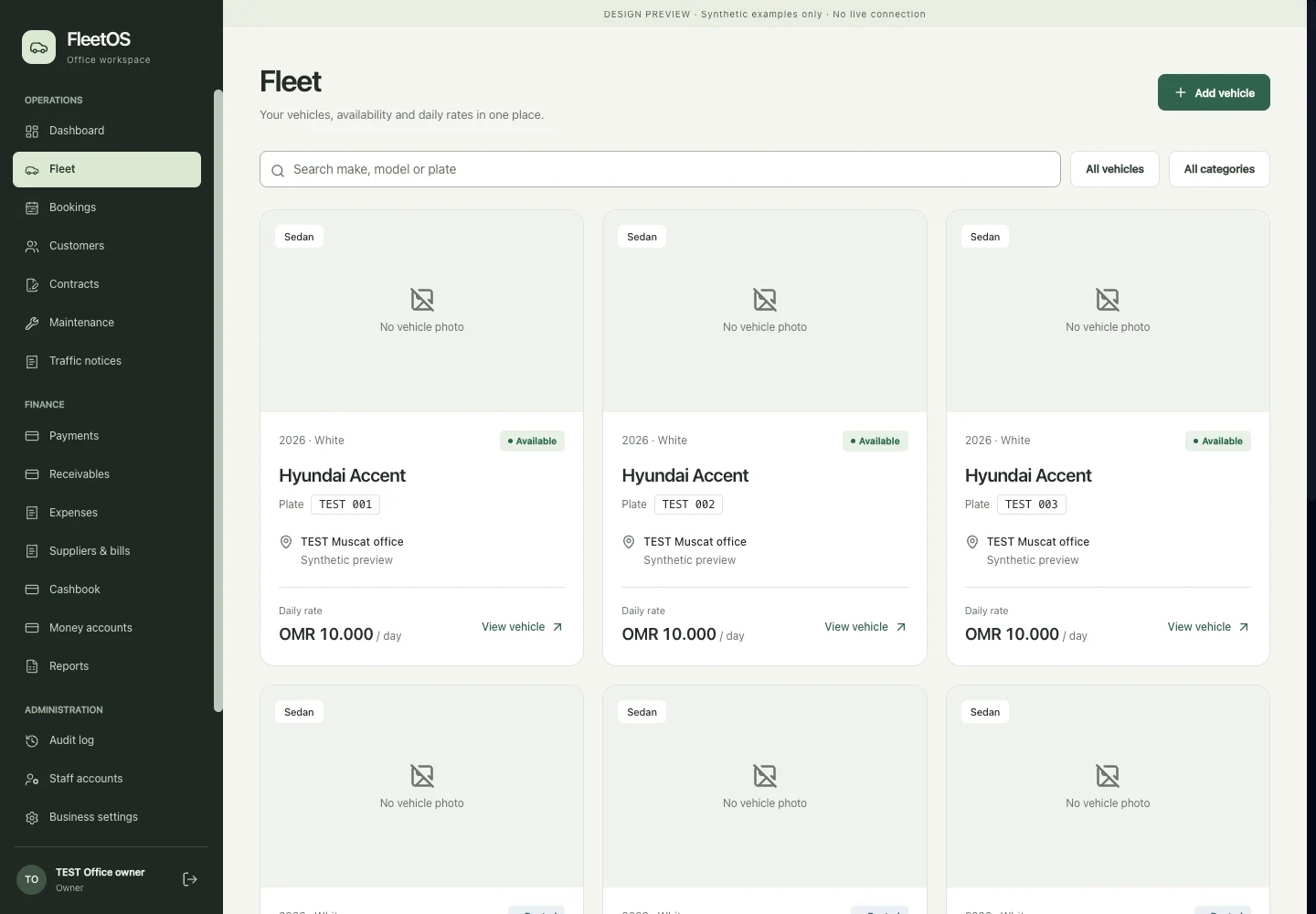
Task: Click the FleetOS car logo icon
Action: coord(38,47)
